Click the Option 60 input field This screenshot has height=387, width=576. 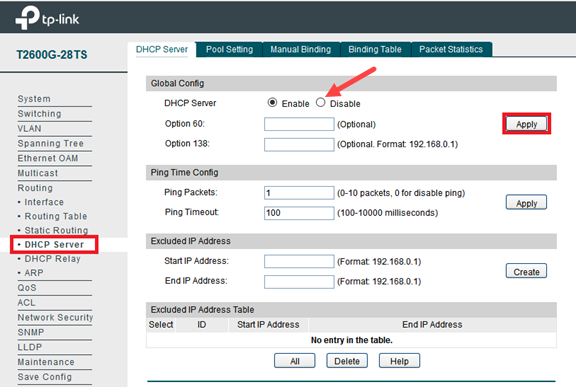pos(299,124)
